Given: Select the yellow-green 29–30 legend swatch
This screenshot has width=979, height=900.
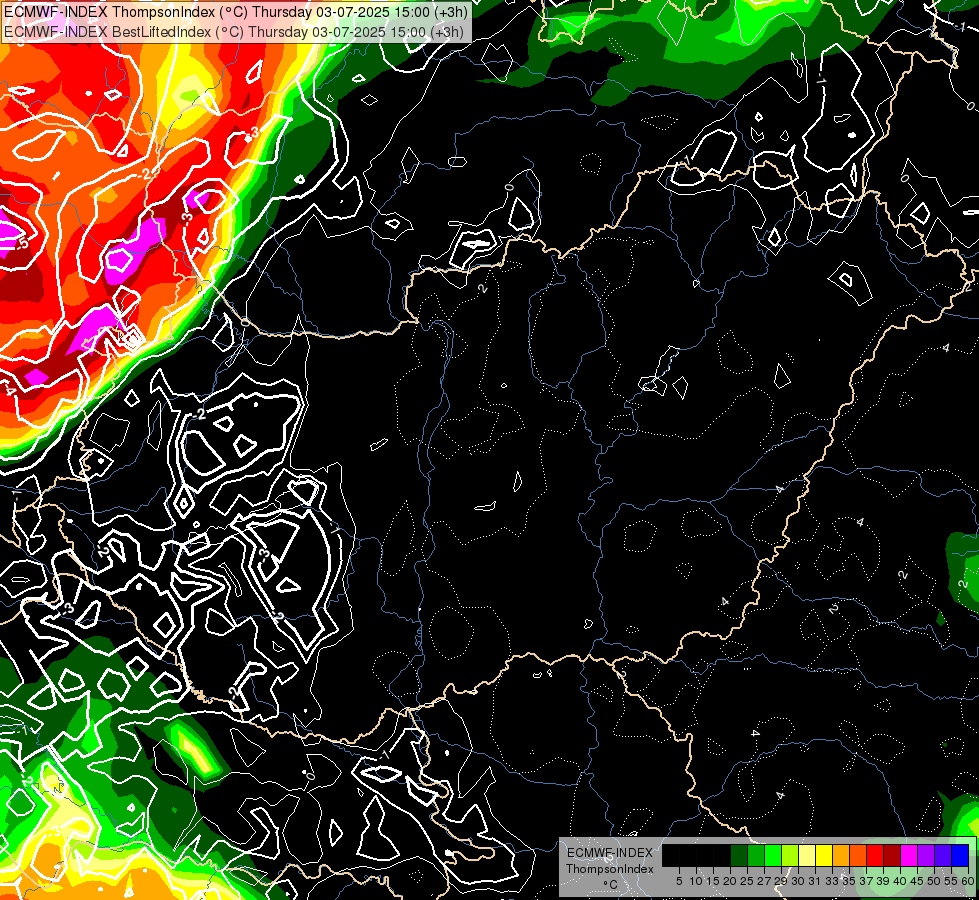Looking at the screenshot, I should 790,856.
